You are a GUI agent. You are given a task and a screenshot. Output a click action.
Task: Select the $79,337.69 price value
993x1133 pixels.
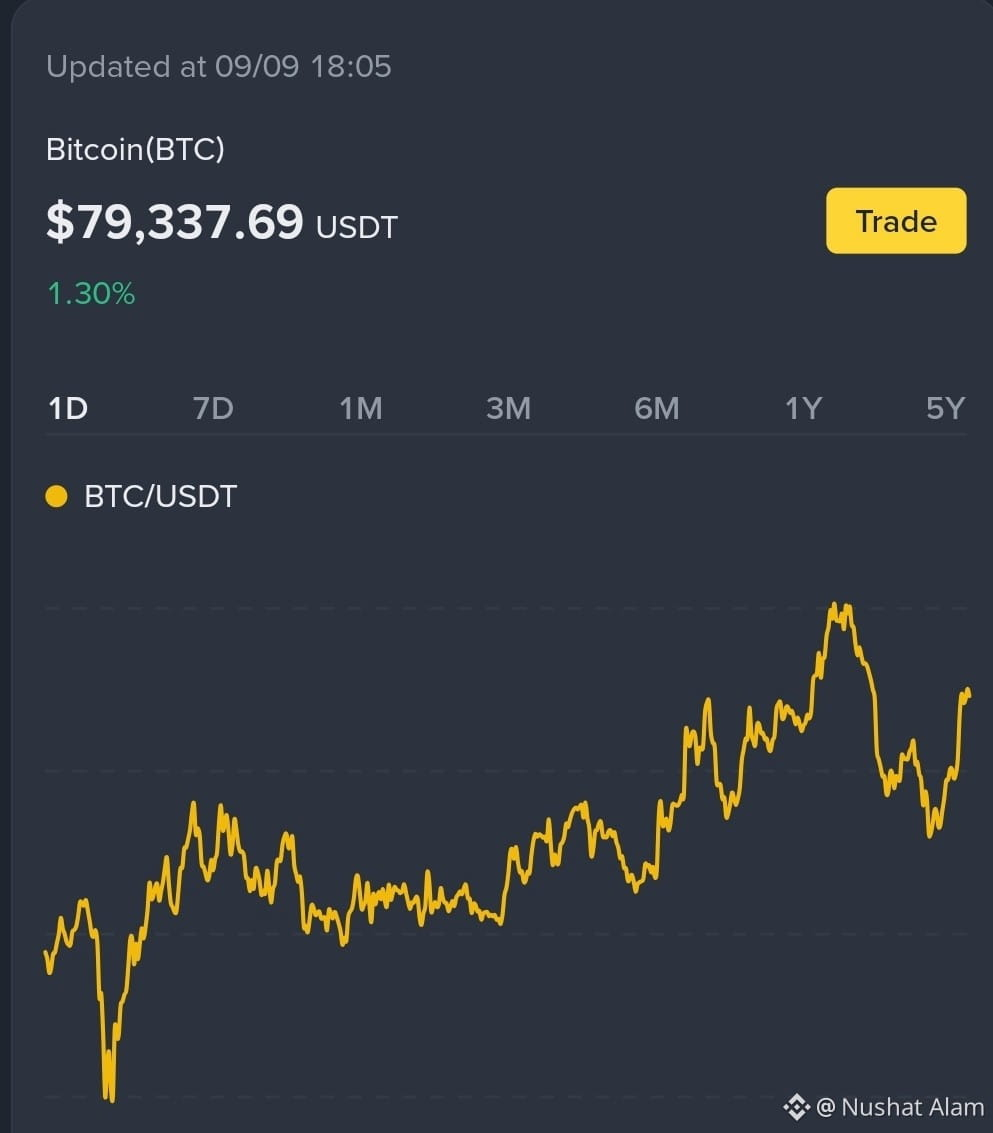174,221
